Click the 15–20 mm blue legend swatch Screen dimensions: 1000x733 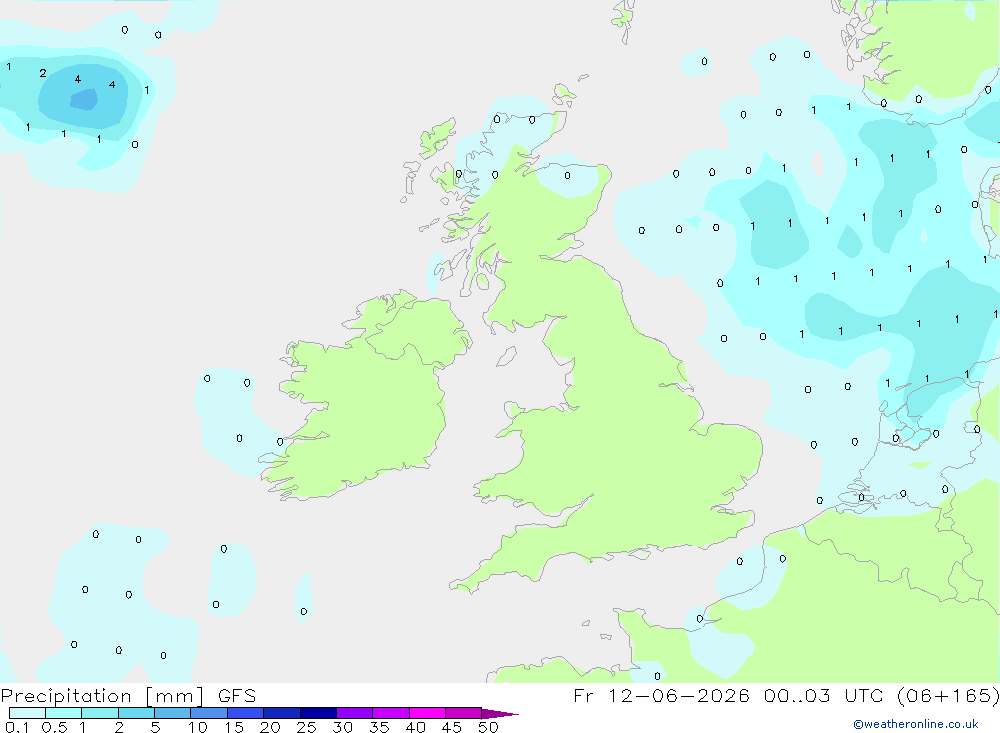[246, 713]
